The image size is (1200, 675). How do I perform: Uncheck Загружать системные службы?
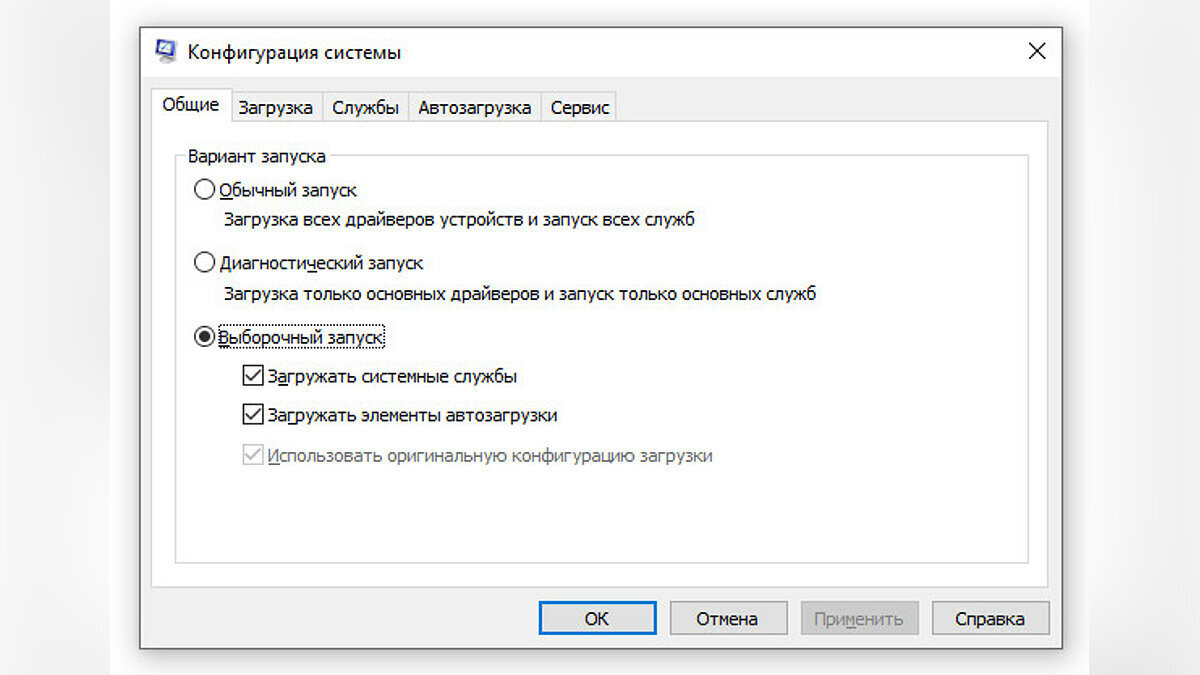coord(252,377)
